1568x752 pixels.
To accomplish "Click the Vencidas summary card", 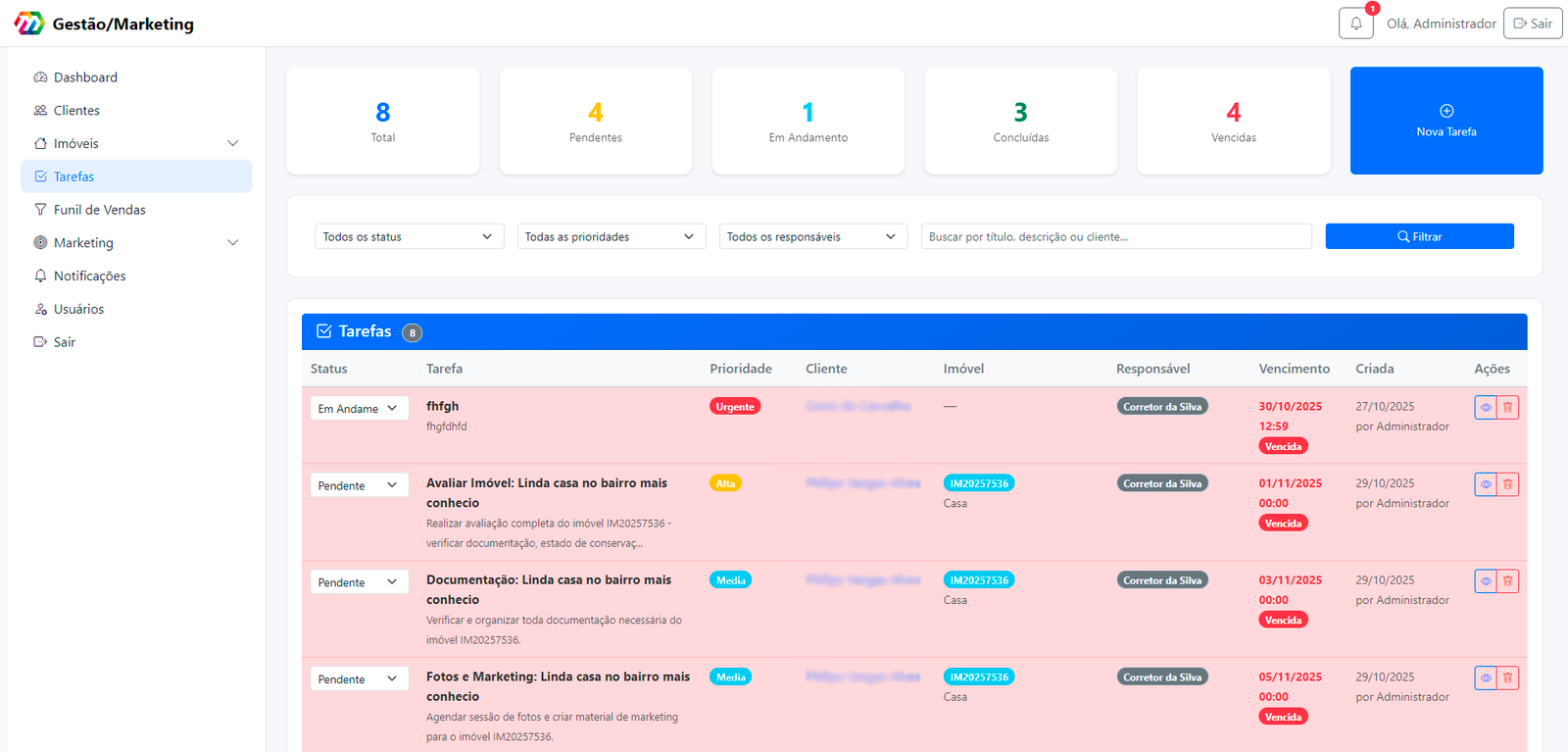I will (1233, 121).
